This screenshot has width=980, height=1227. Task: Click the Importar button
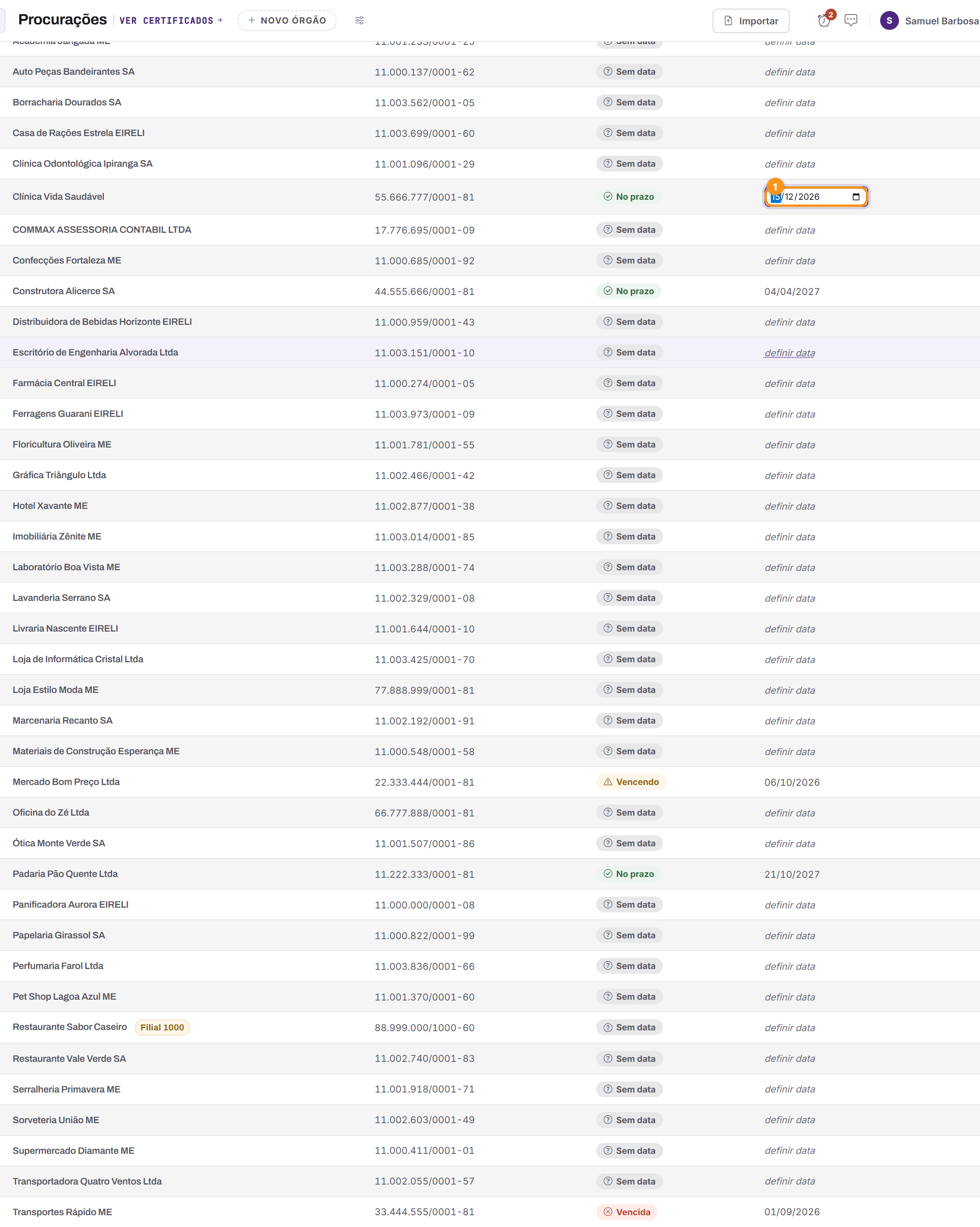point(751,21)
